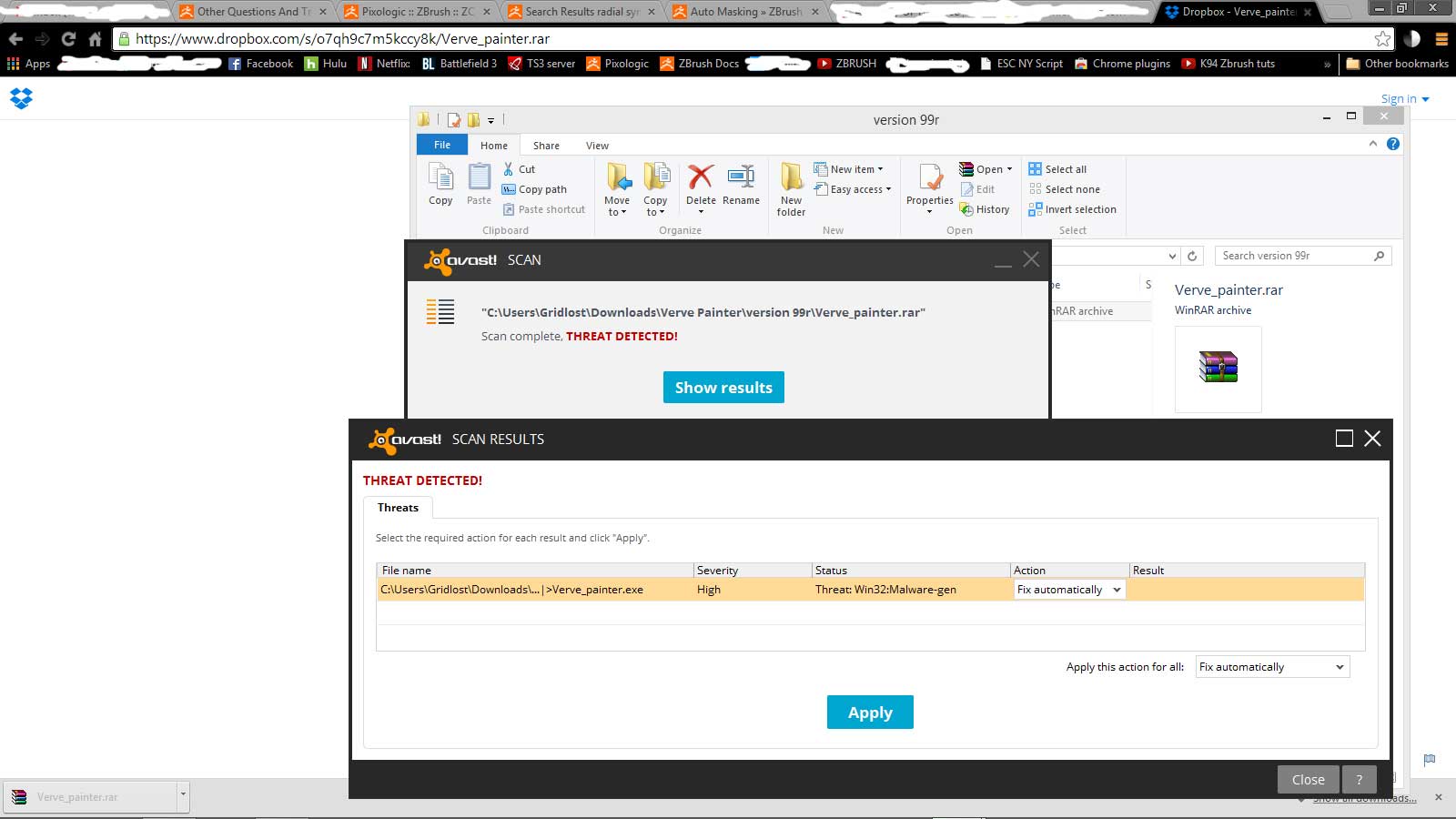Screen dimensions: 1456x819
Task: Open the Other bookmarks folder
Action: click(x=1397, y=64)
